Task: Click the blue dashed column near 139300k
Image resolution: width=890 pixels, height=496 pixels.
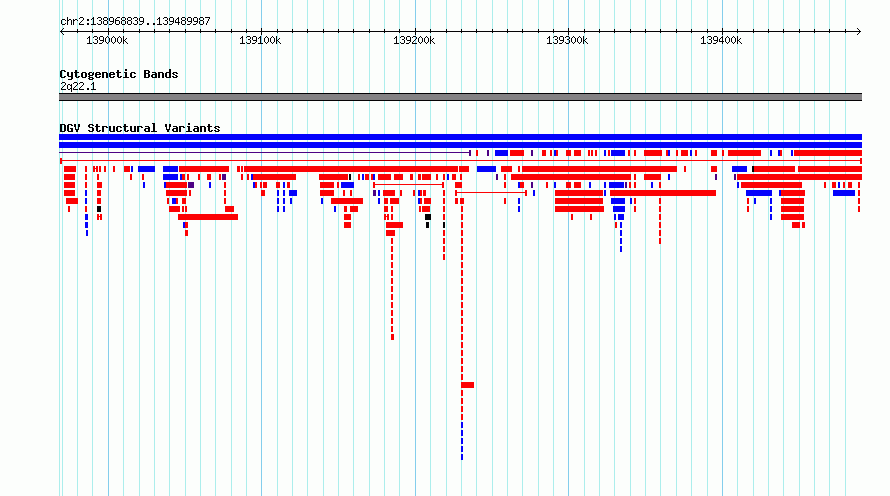Action: point(621,237)
